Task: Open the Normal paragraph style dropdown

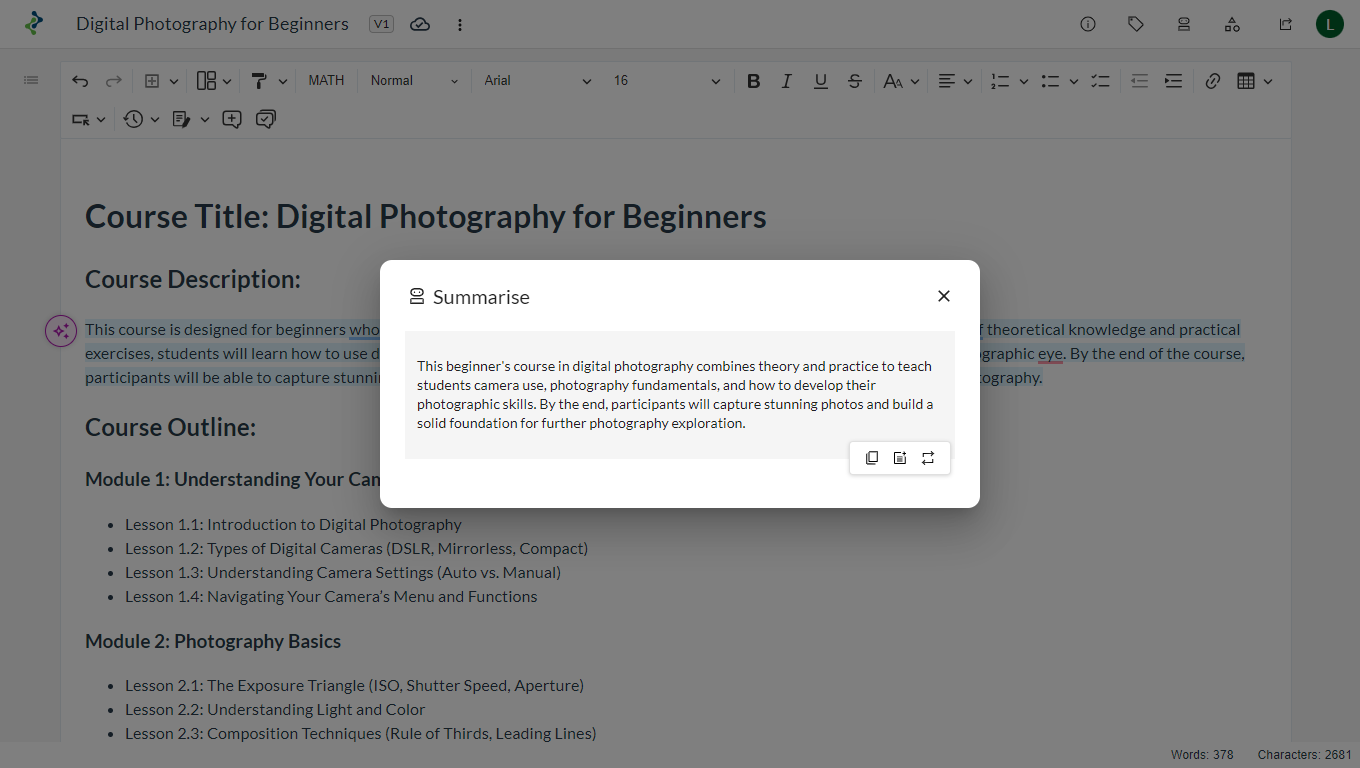Action: [x=414, y=81]
